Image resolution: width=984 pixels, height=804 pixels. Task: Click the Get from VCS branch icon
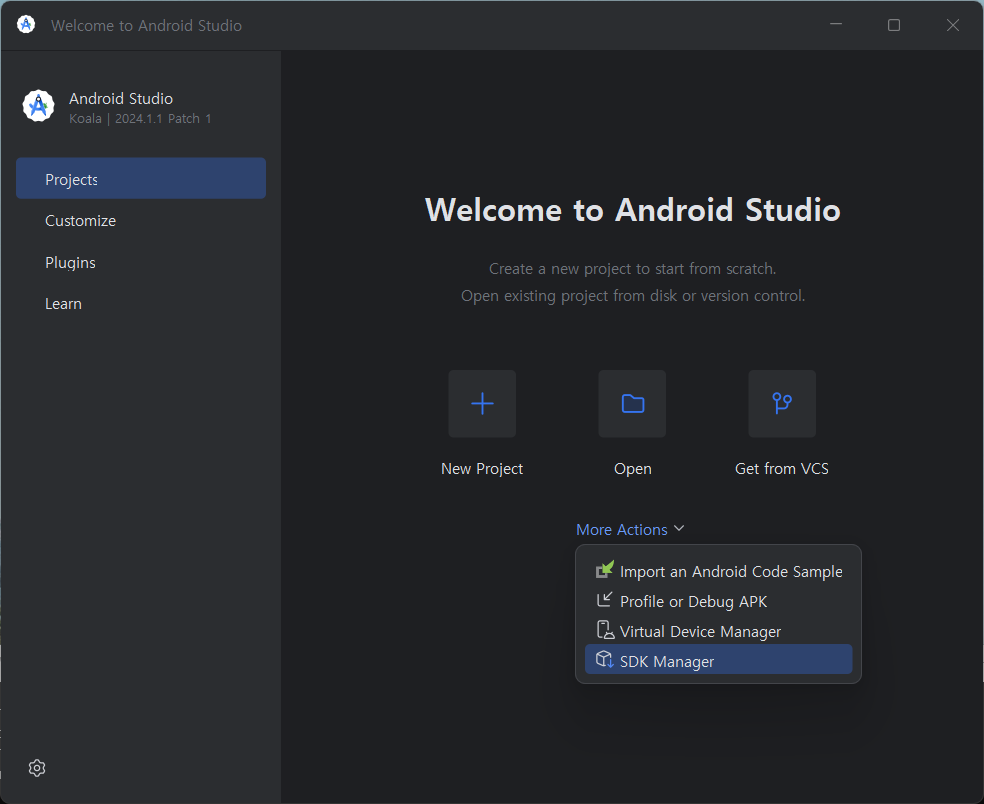(782, 404)
